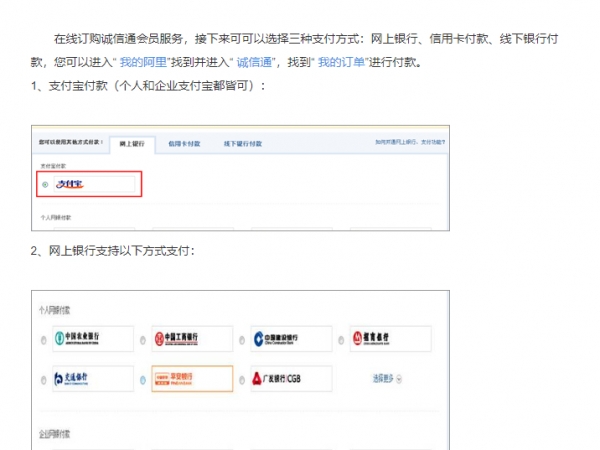Choose the ICBC (中国工商银行) bank logo
600x450 pixels.
pyautogui.click(x=191, y=339)
